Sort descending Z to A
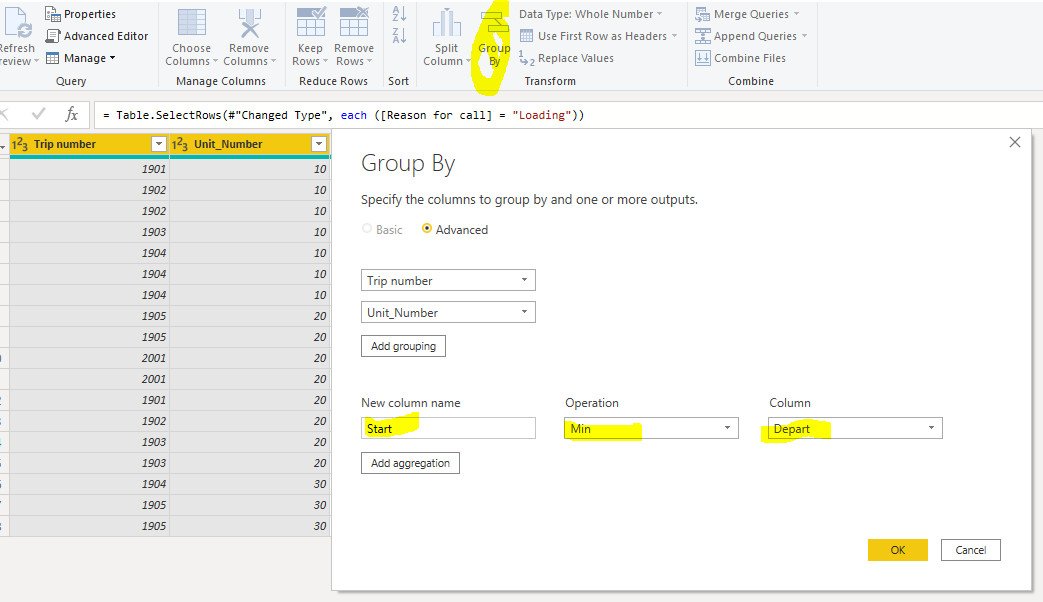1043x602 pixels. (x=399, y=35)
